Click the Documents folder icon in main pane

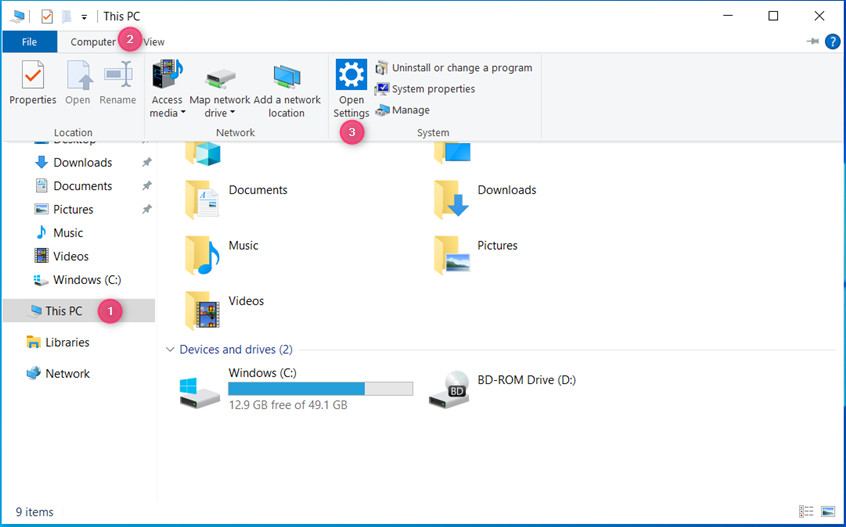202,199
